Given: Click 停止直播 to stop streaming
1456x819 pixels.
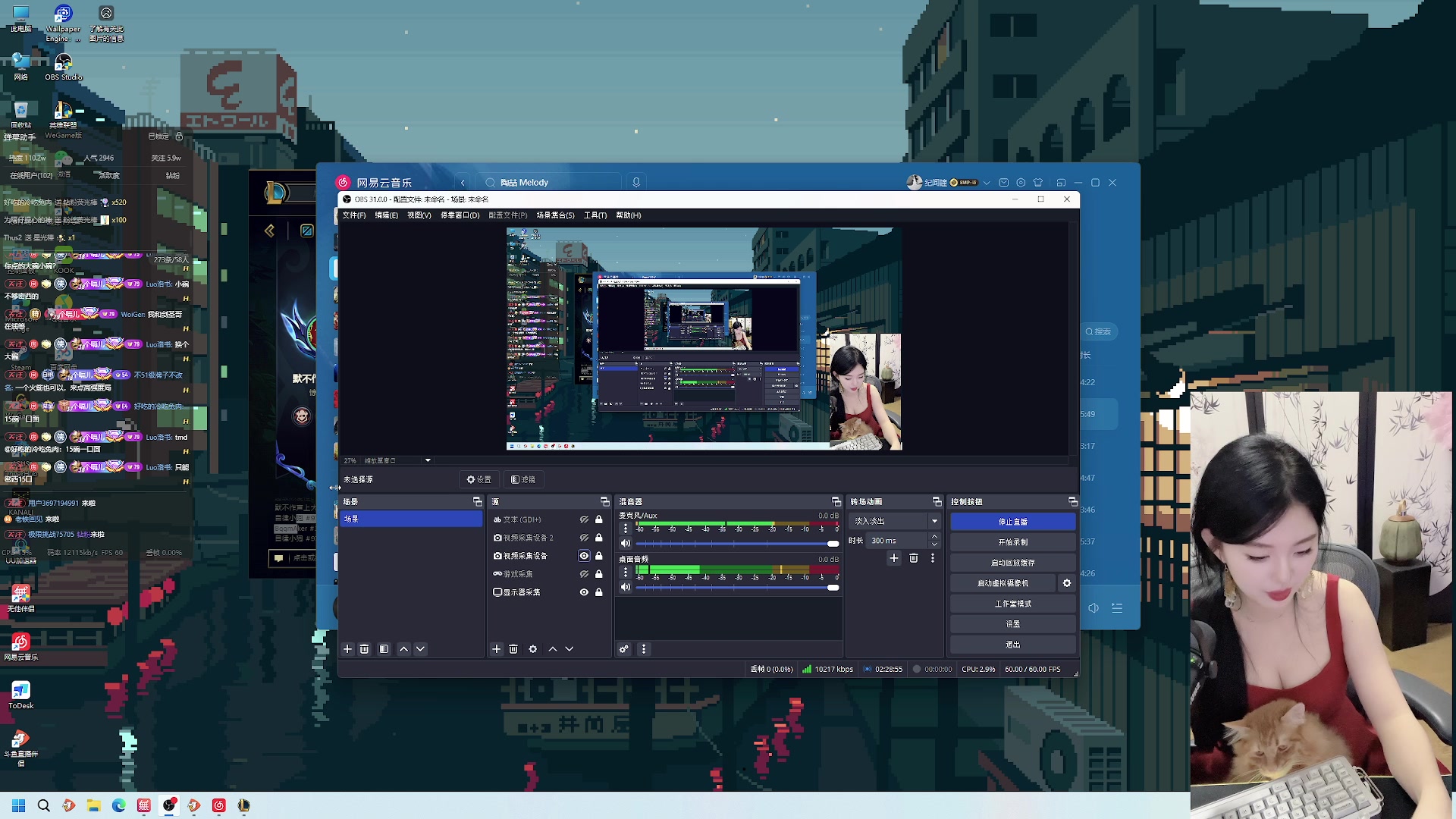Looking at the screenshot, I should click(1012, 522).
